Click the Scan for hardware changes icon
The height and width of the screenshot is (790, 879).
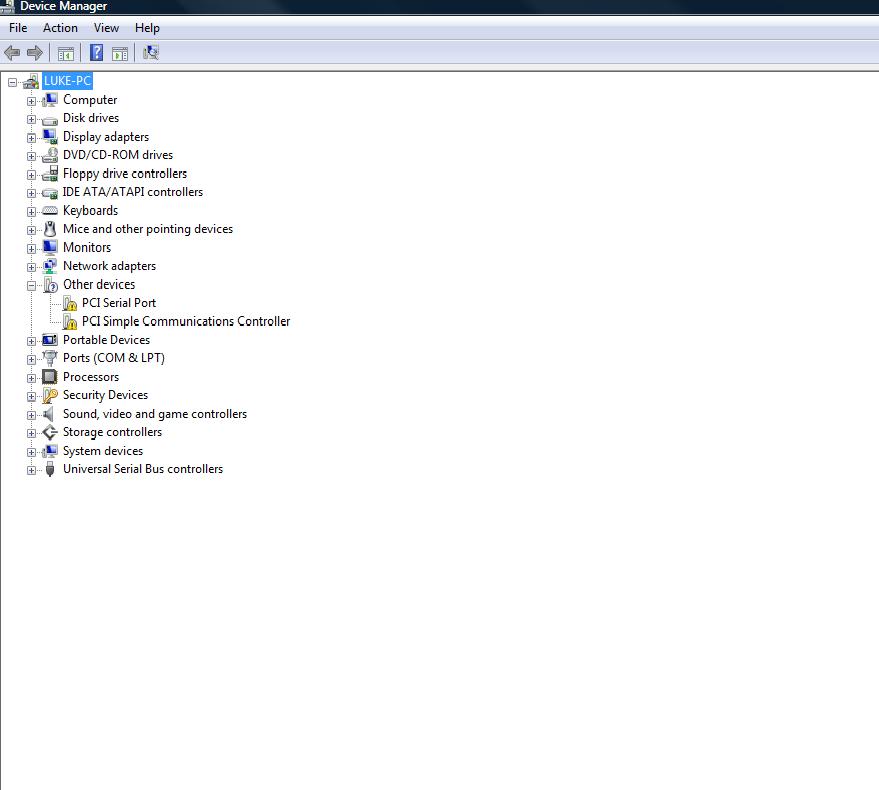tap(150, 52)
